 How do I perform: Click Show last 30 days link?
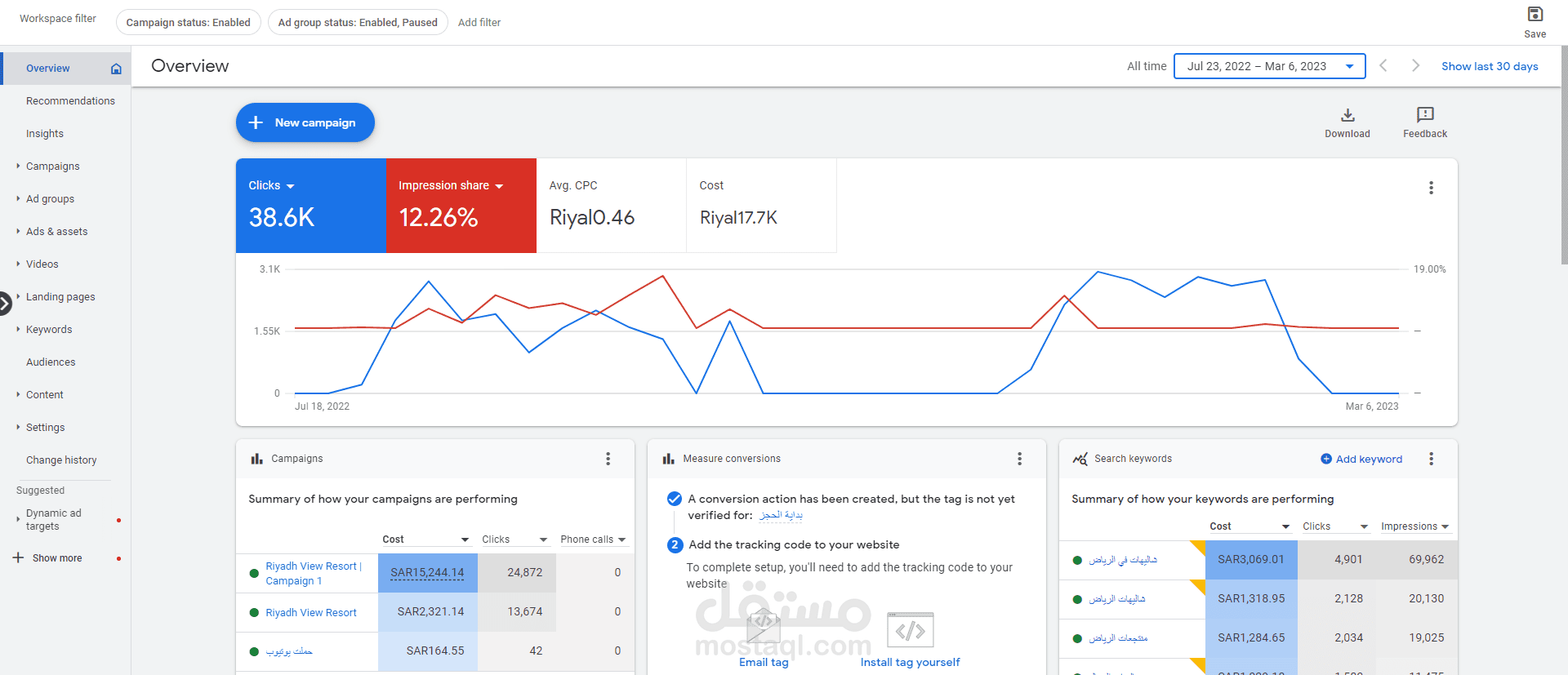coord(1490,66)
